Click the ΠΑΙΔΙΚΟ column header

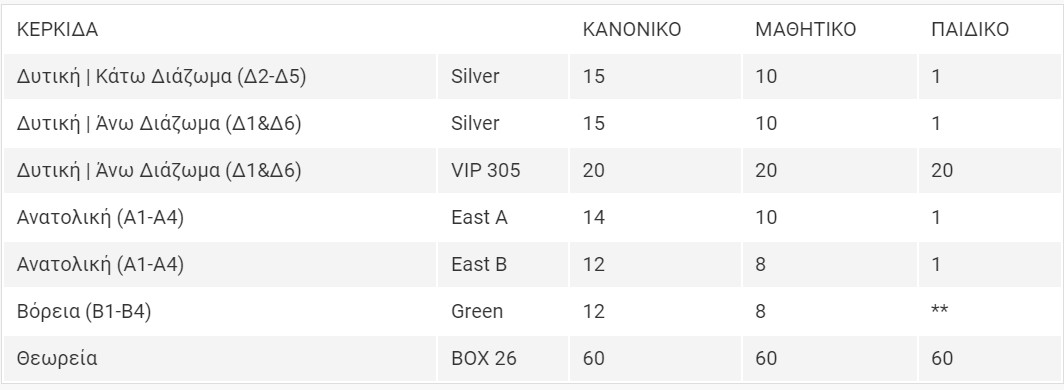(970, 30)
